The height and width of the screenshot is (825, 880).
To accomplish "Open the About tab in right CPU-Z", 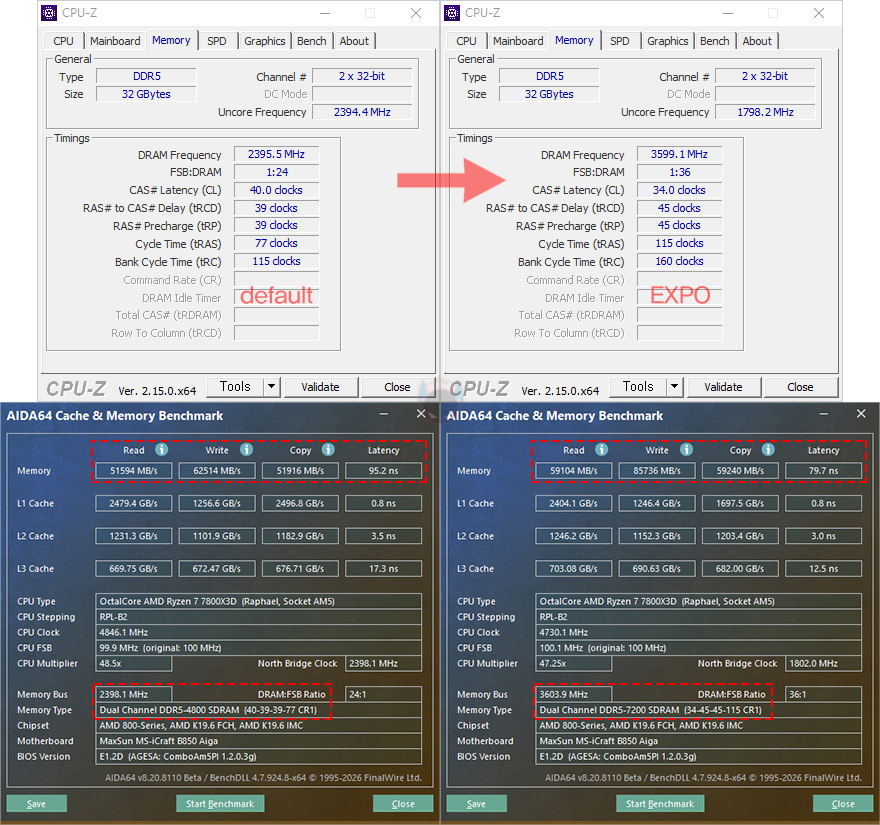I will [757, 41].
